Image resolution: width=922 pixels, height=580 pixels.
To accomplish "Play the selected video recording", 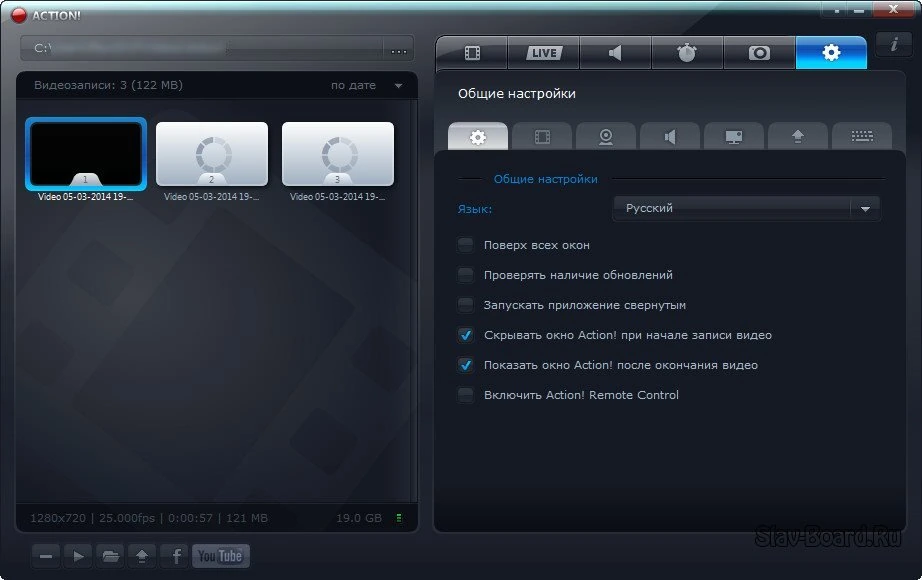I will click(78, 556).
